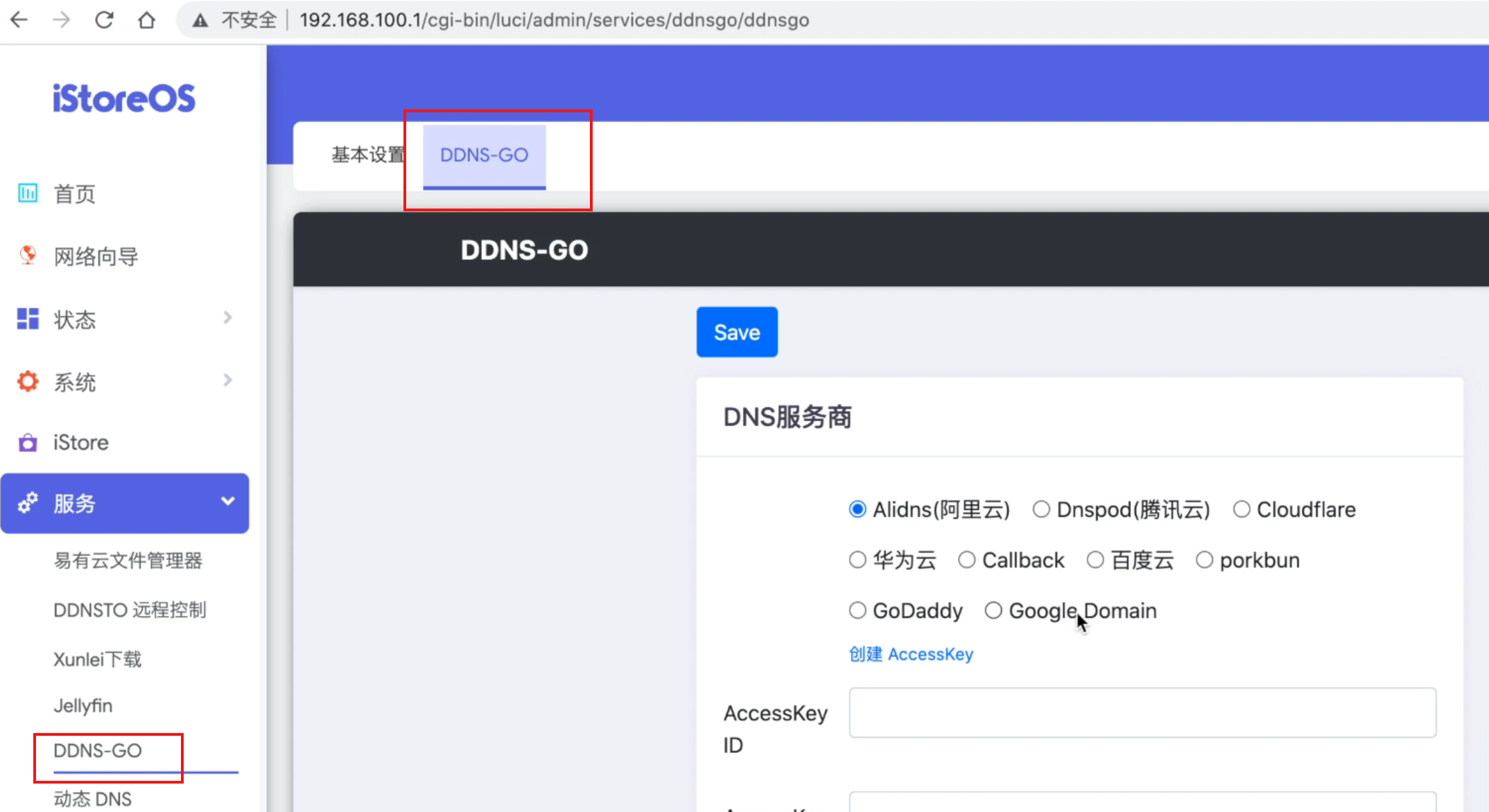Viewport: 1489px width, 812px height.
Task: Switch to the 基本设置 tab
Action: coord(367,155)
